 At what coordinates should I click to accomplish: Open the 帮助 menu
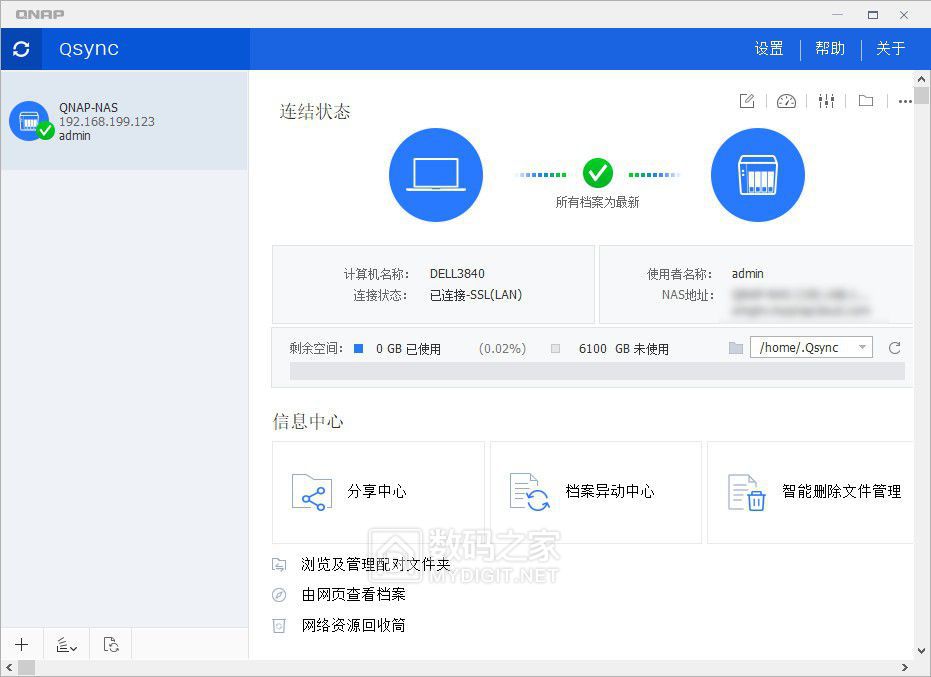pyautogui.click(x=830, y=48)
